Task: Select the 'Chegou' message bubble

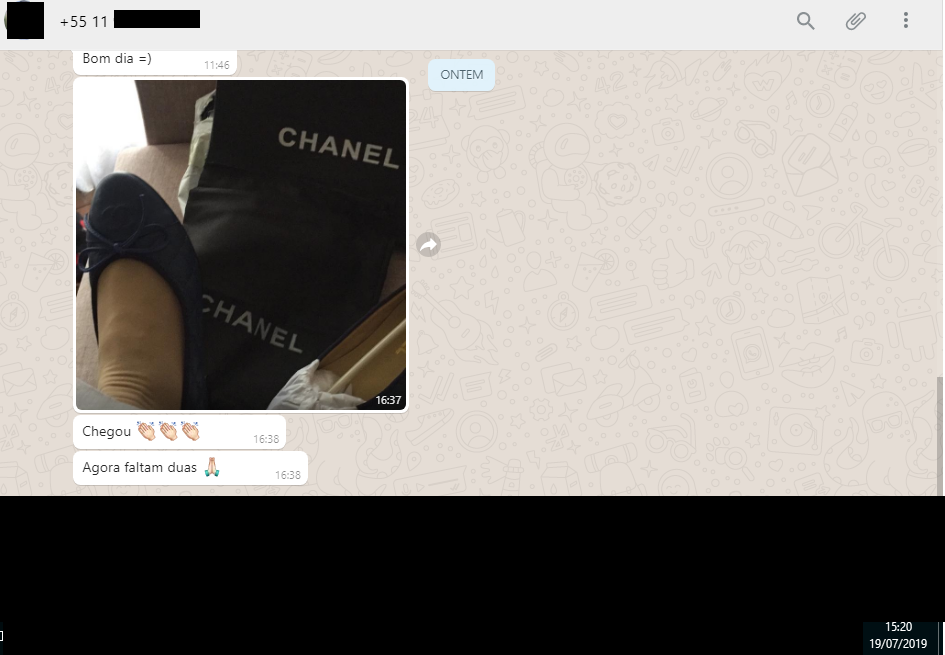Action: pyautogui.click(x=179, y=431)
